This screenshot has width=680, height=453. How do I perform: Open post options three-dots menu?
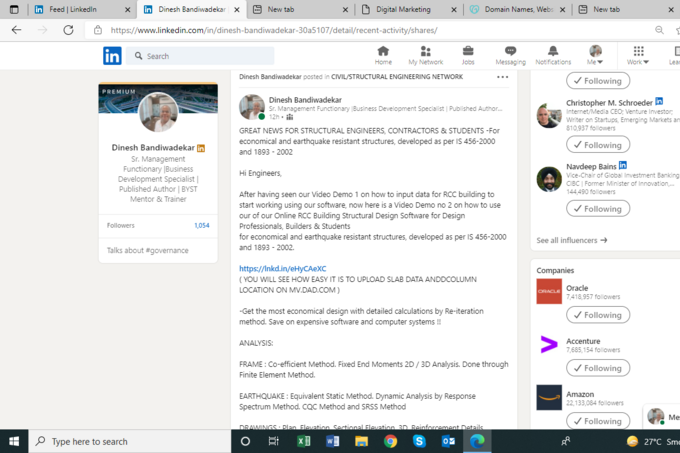tap(502, 77)
